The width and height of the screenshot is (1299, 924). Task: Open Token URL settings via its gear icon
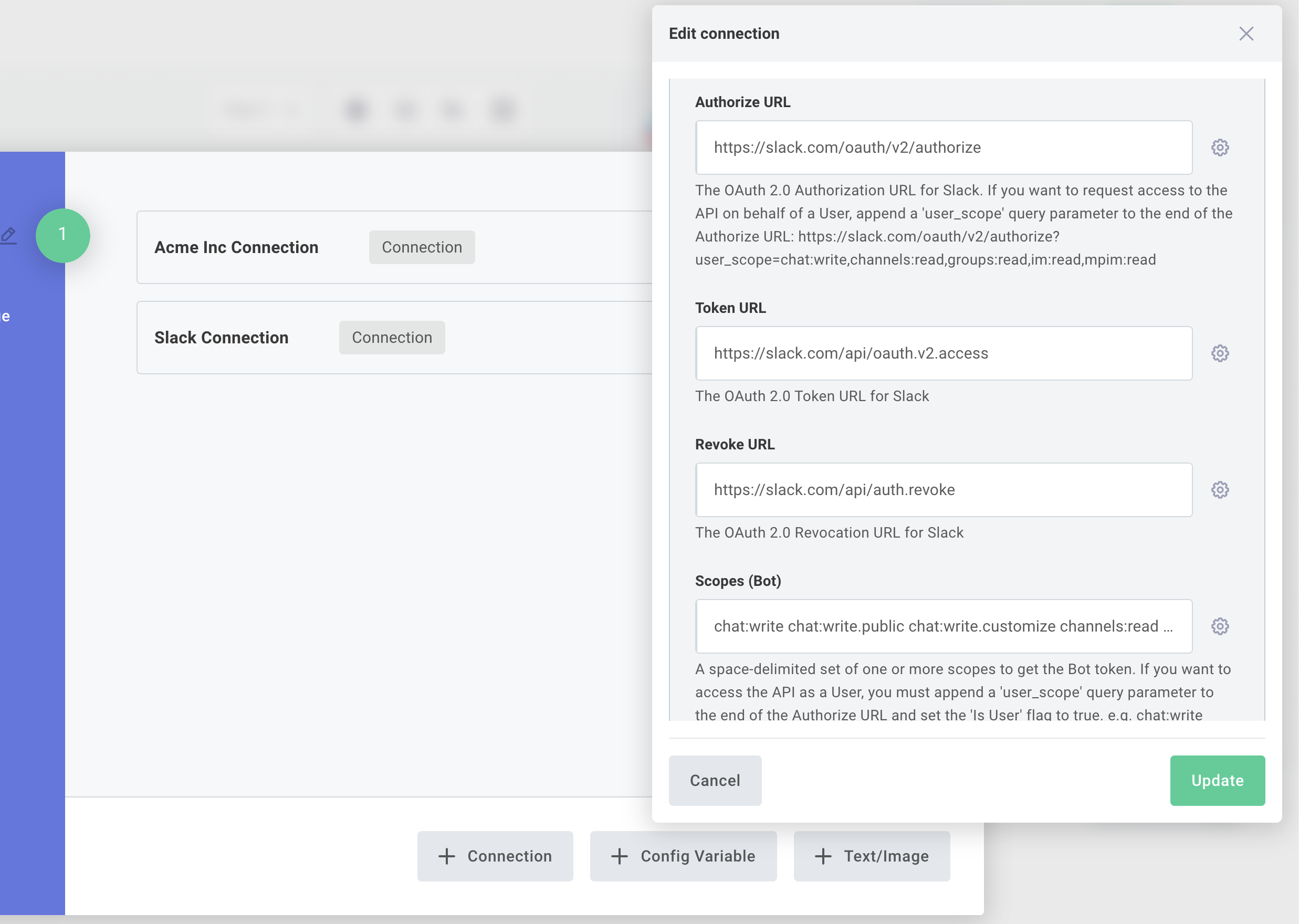[x=1220, y=353]
